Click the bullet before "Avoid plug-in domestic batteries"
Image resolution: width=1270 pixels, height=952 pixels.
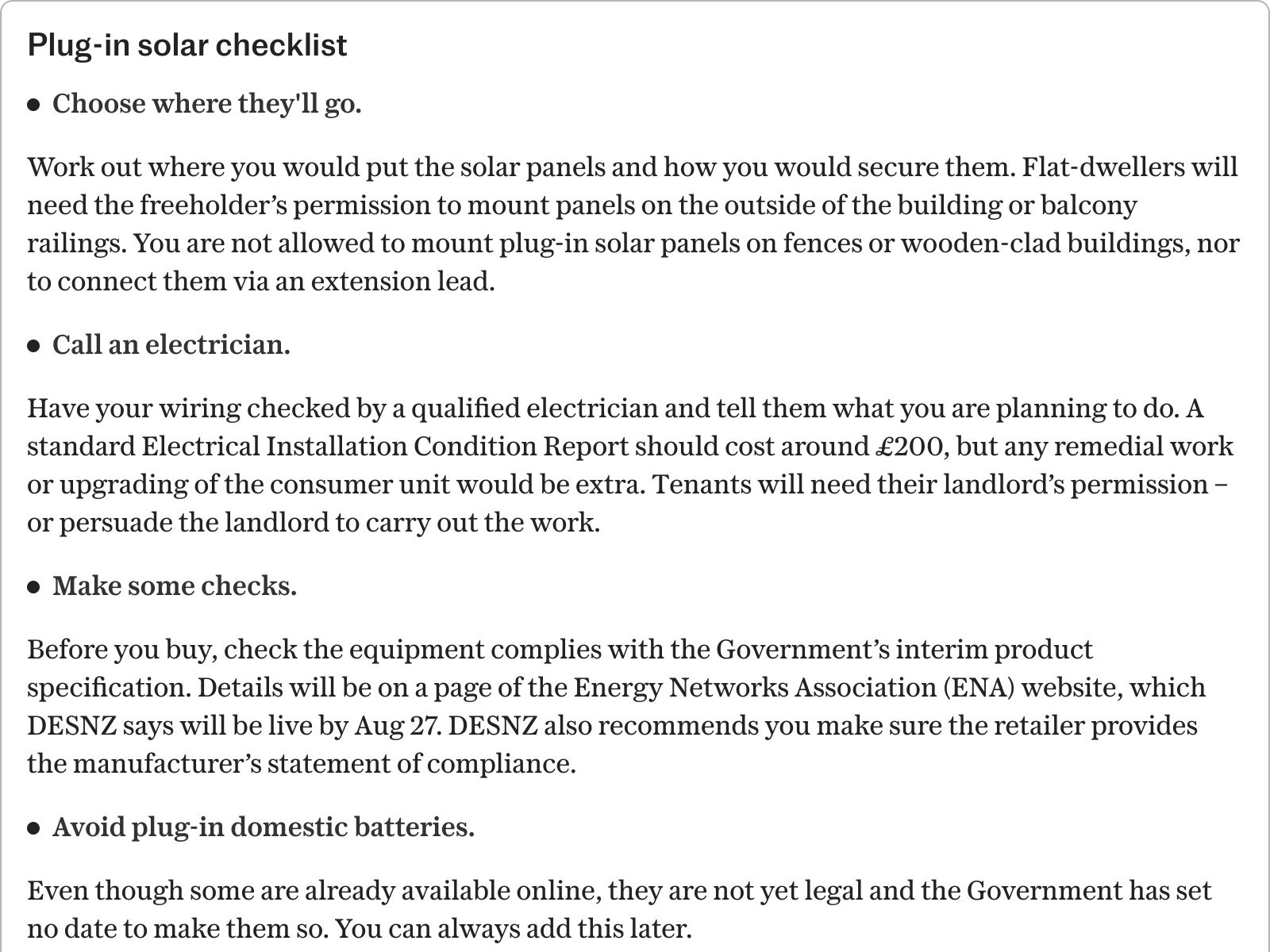click(x=33, y=828)
